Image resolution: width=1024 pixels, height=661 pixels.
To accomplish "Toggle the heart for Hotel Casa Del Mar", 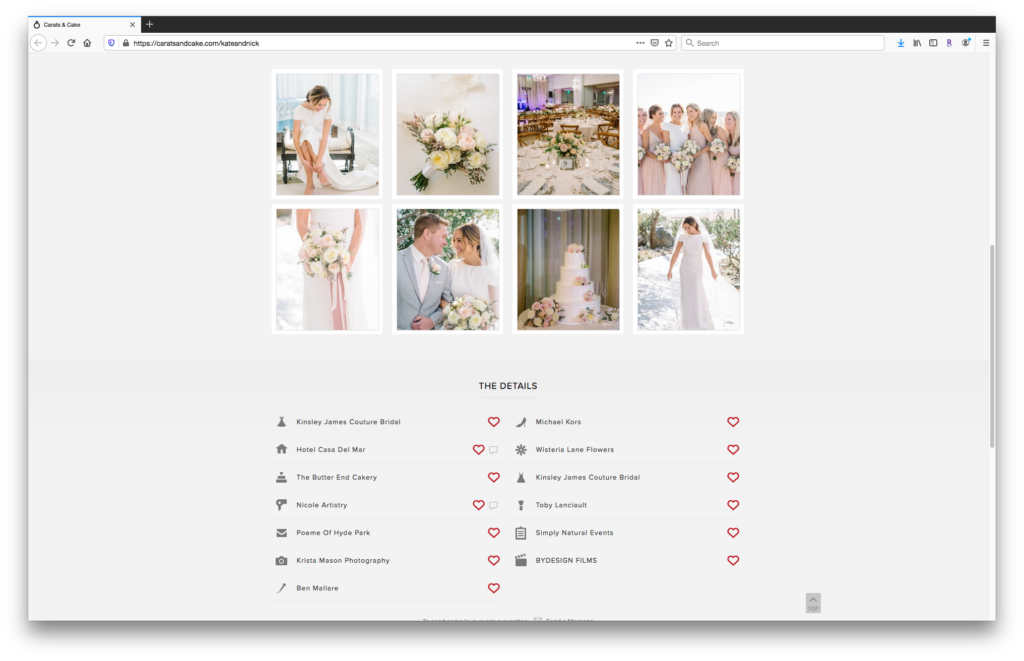I will pos(479,449).
